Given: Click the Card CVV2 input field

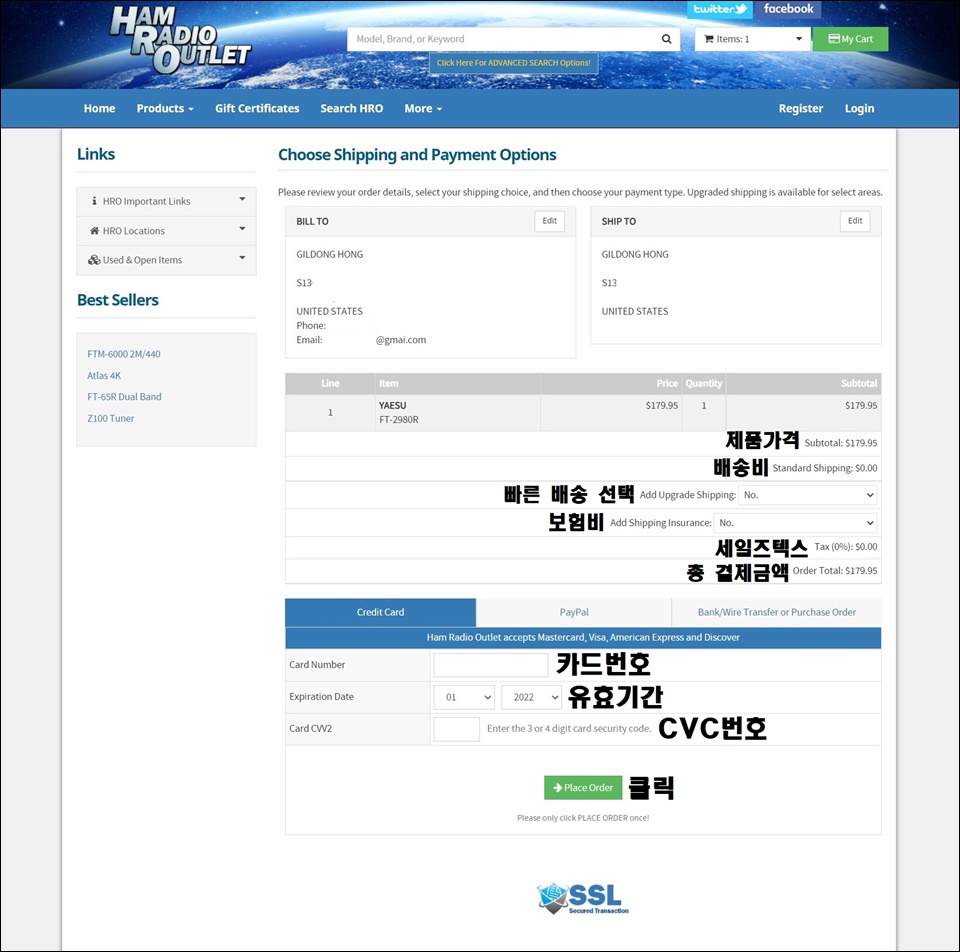Looking at the screenshot, I should (457, 729).
